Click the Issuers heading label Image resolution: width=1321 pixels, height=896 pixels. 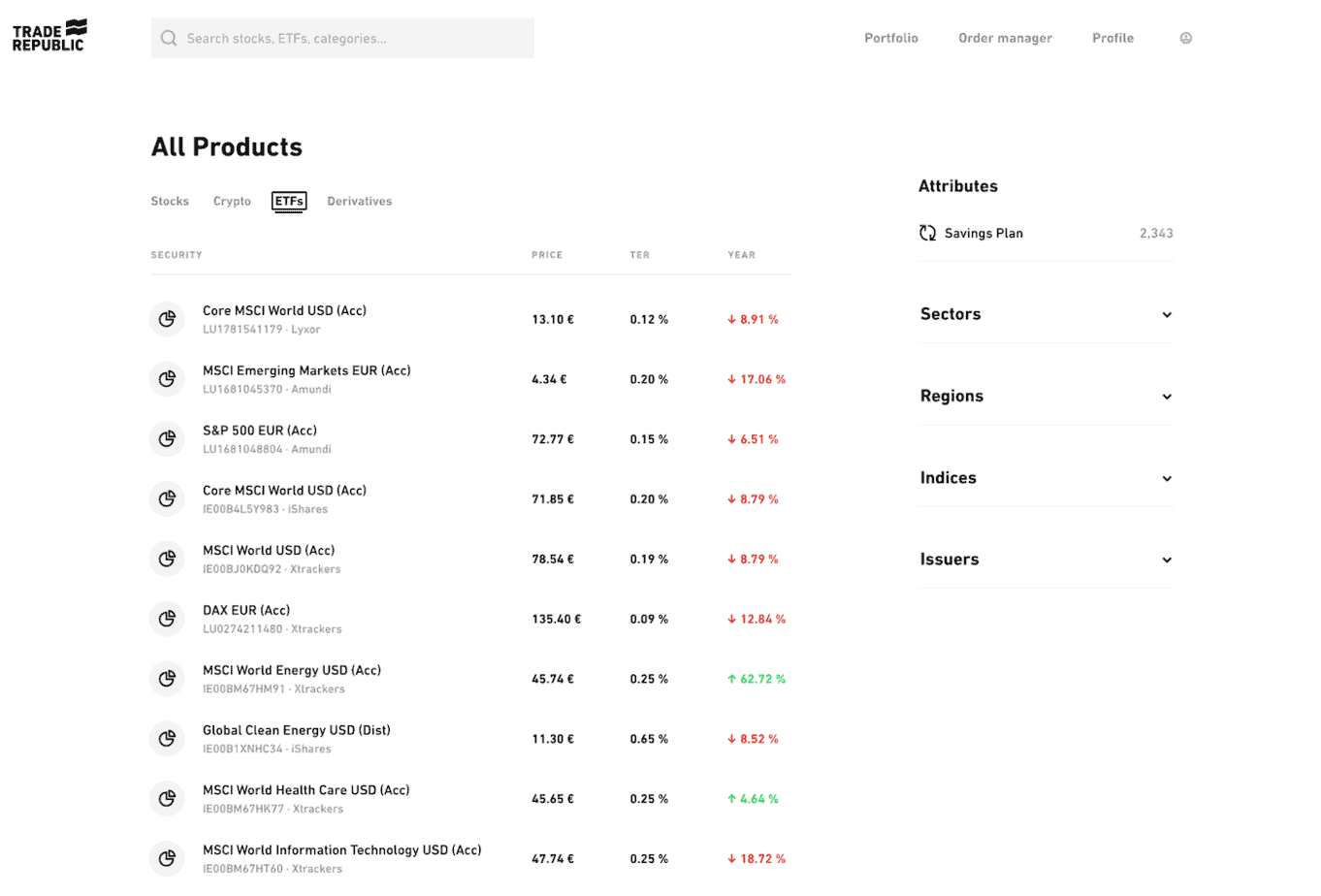[x=950, y=559]
